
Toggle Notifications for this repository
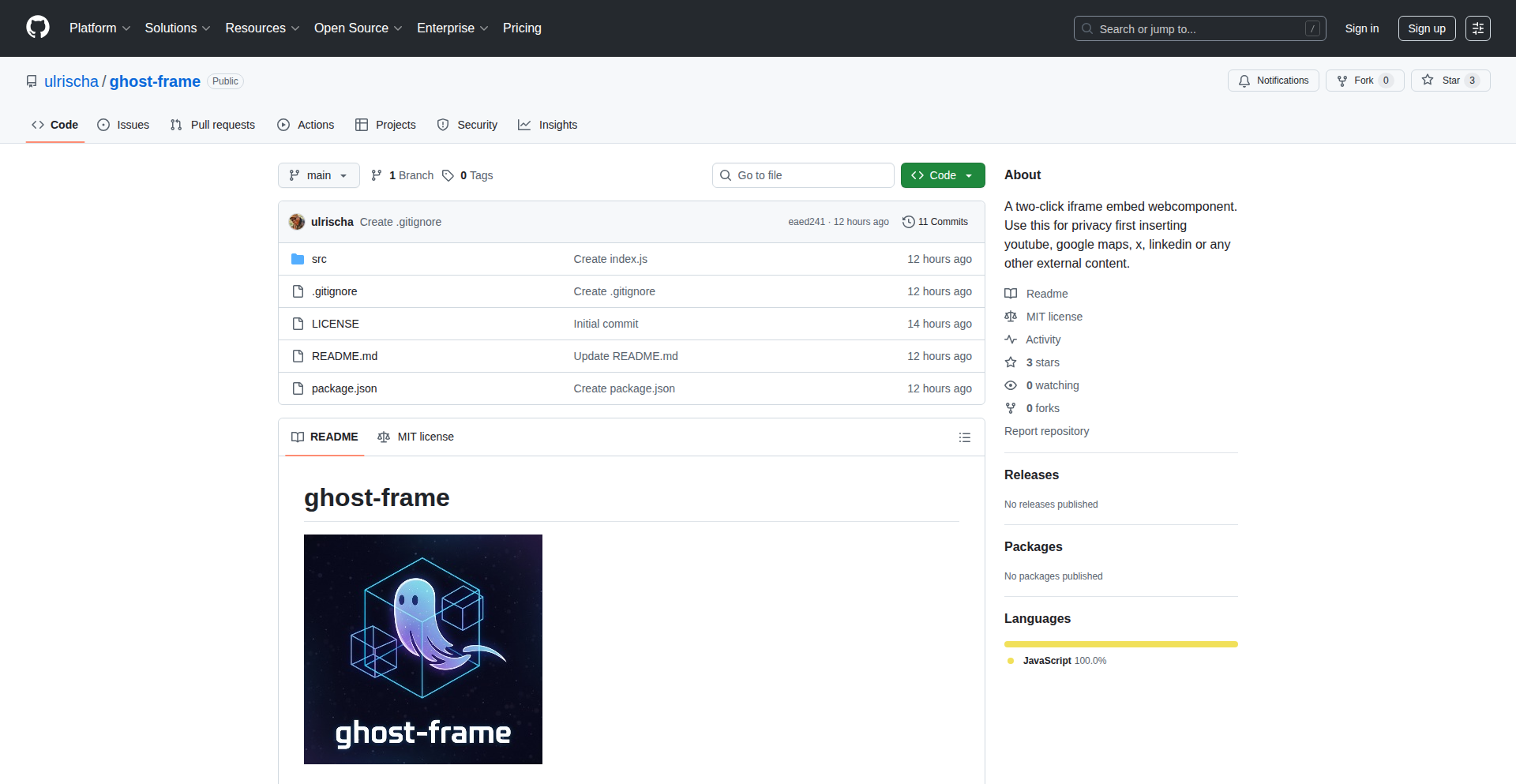[1273, 81]
